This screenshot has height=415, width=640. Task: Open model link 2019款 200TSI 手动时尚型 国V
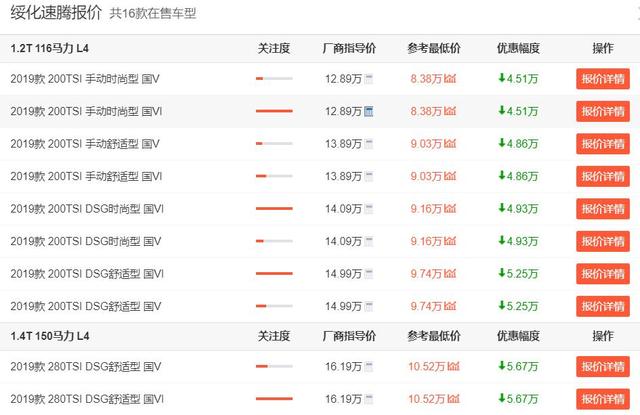(x=85, y=79)
